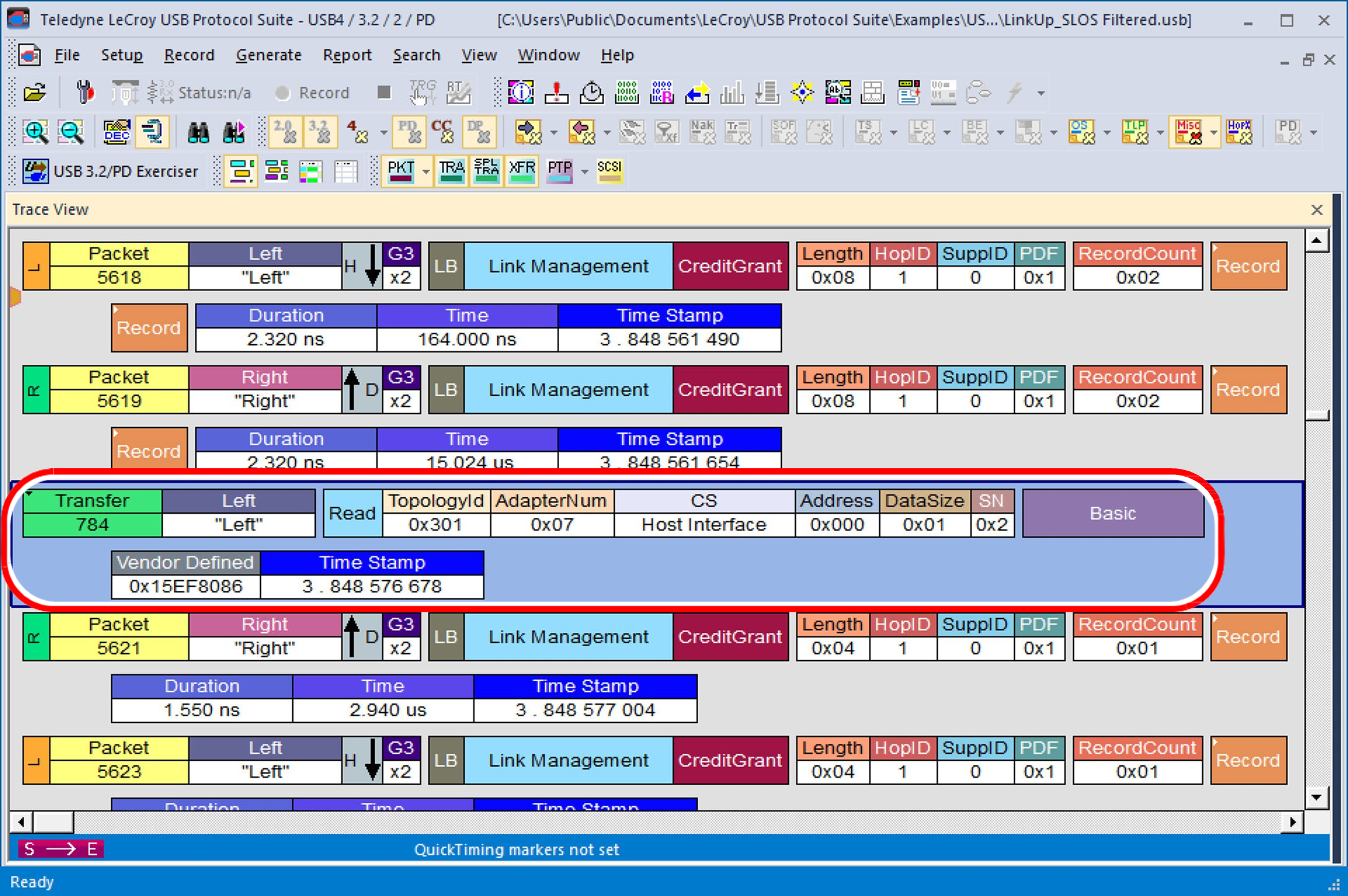Open the Search menu
The height and width of the screenshot is (896, 1348).
coord(416,55)
